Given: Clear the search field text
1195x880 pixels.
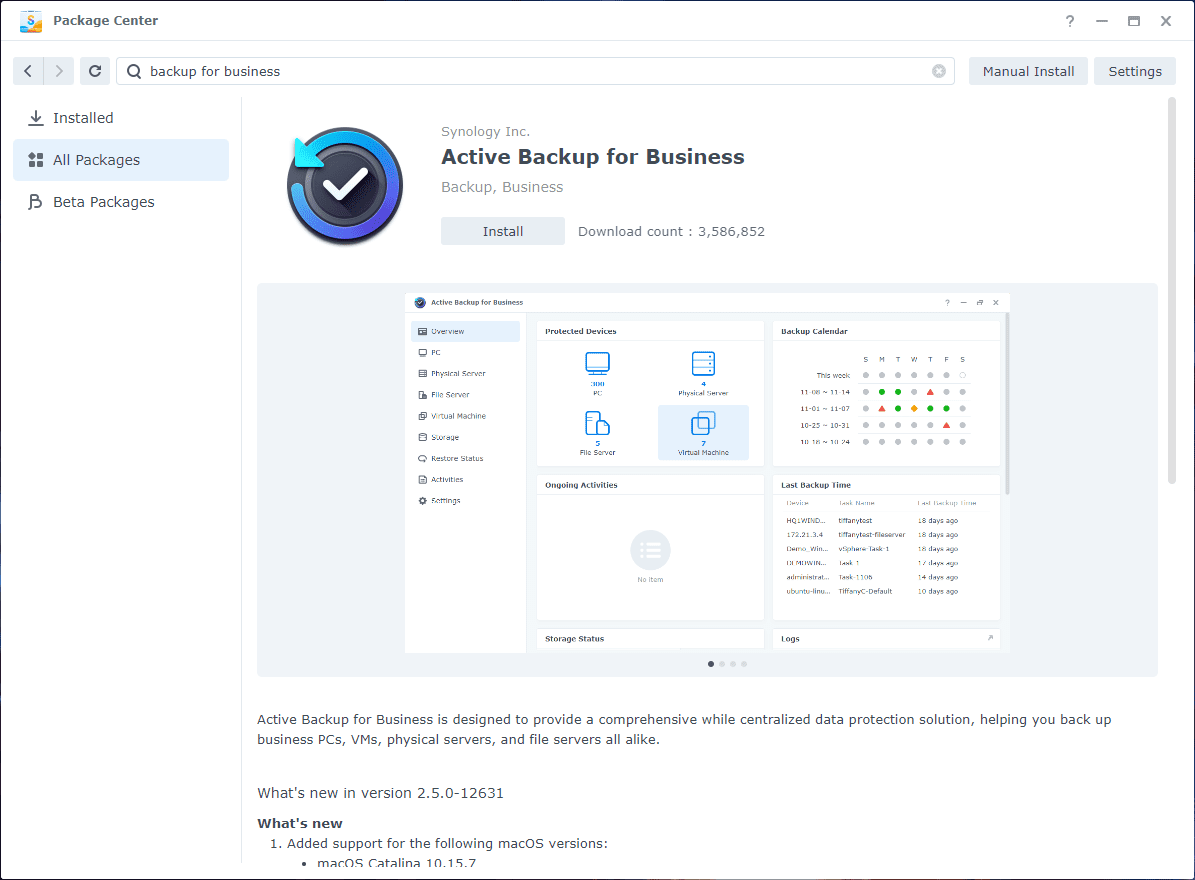Looking at the screenshot, I should [939, 71].
